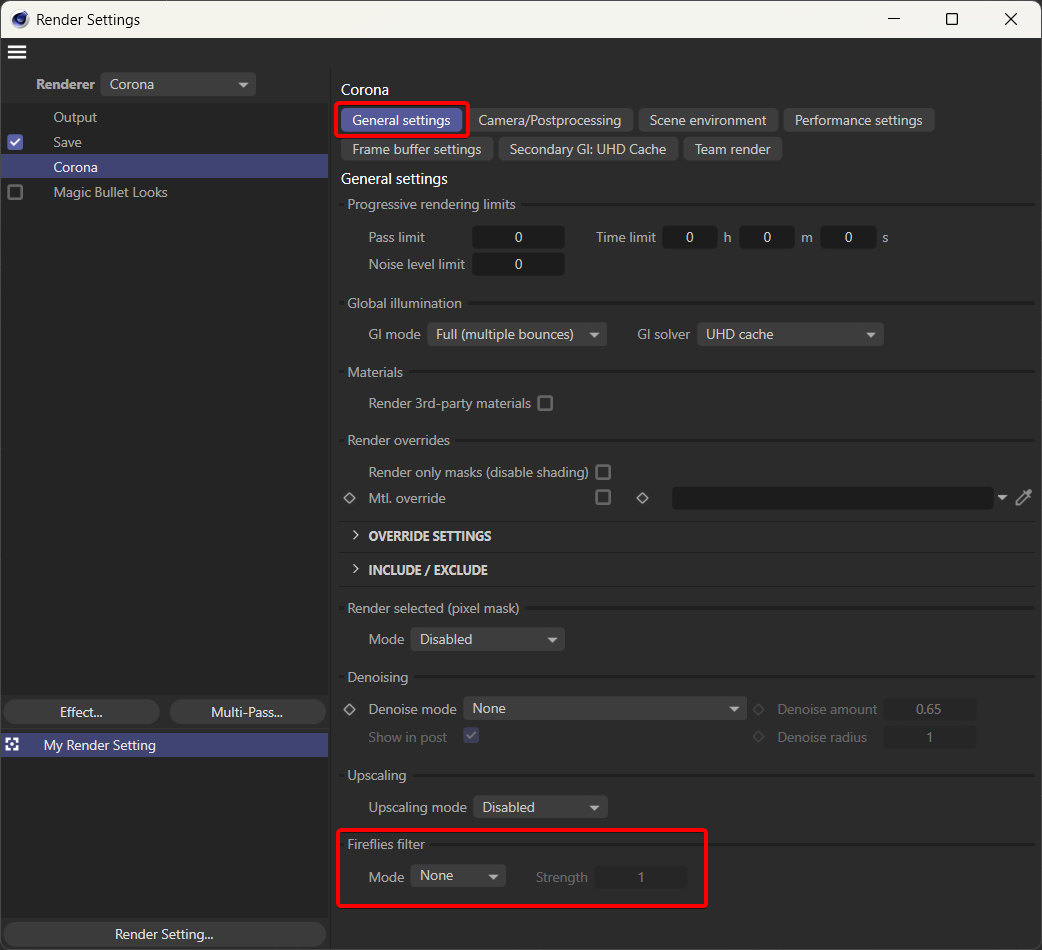Click the Noise level limit field
The height and width of the screenshot is (950, 1042).
click(x=518, y=264)
